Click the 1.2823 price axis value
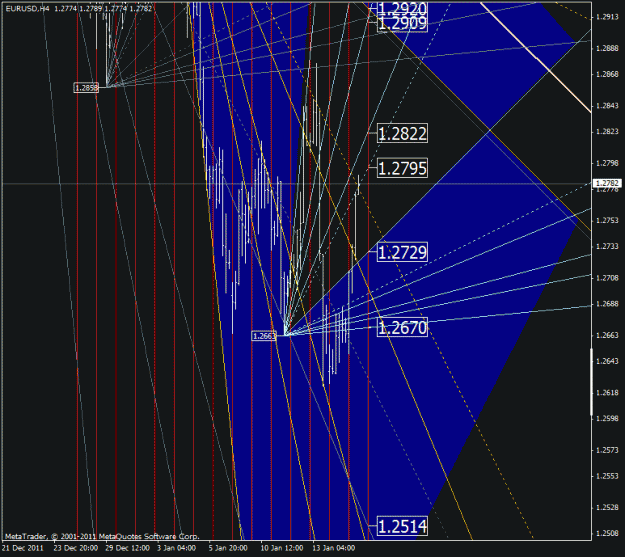Image resolution: width=625 pixels, height=557 pixels. (607, 132)
